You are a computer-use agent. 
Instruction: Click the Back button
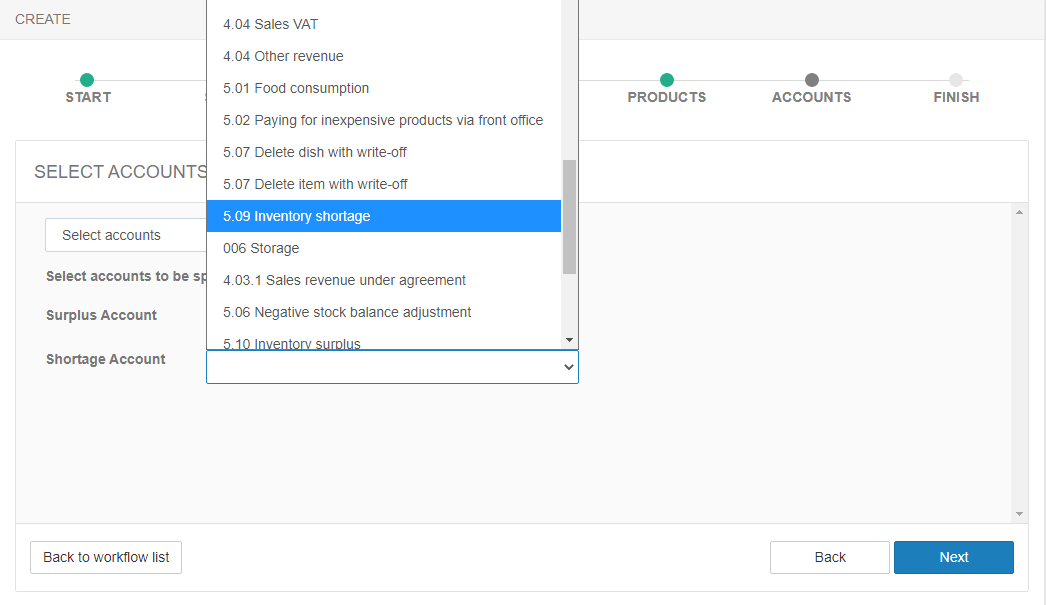point(829,557)
